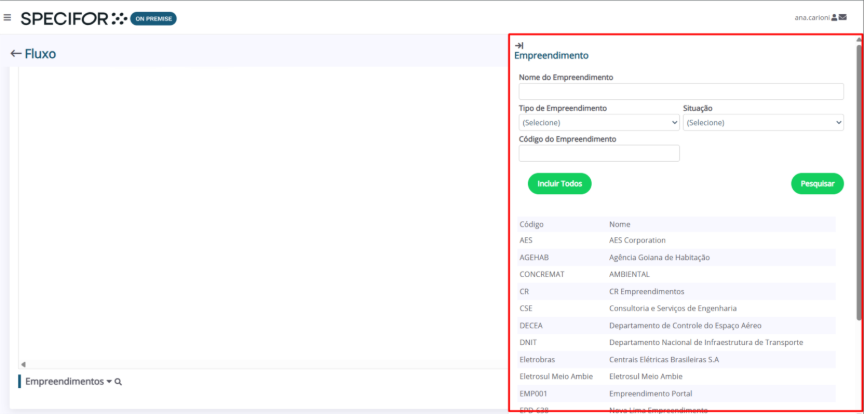Select the Eletrobras code cell
This screenshot has width=864, height=414.
point(537,359)
